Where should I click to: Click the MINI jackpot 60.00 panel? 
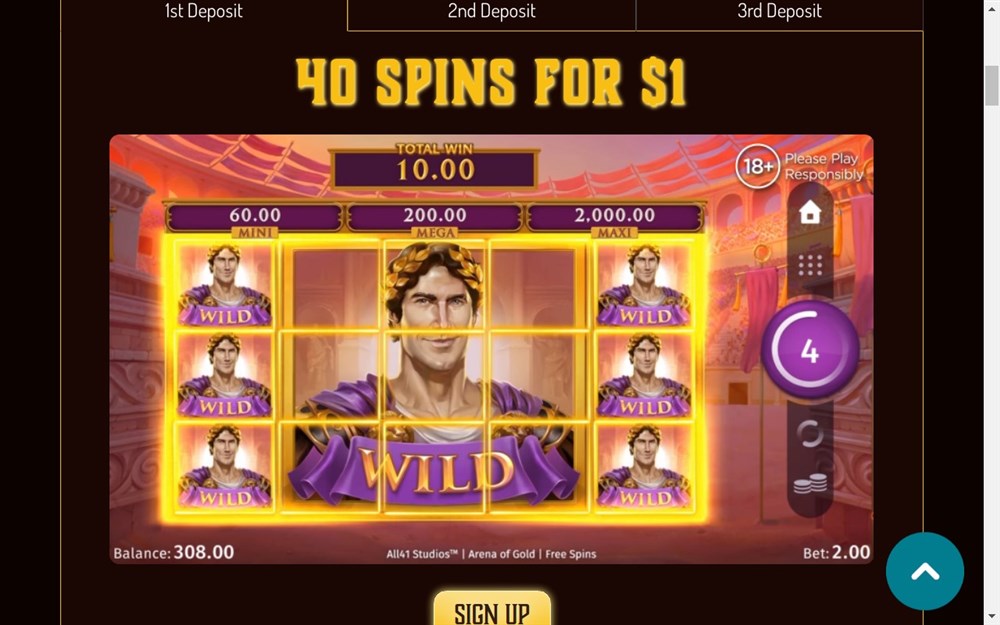click(x=254, y=217)
